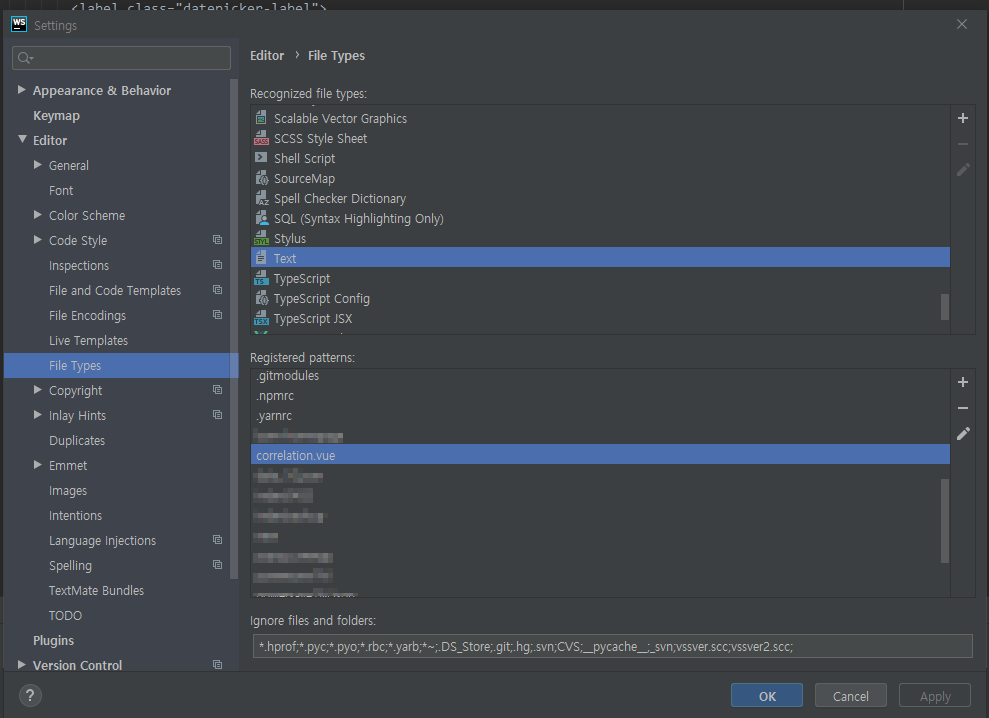Click the SourceMap file type icon
The width and height of the screenshot is (989, 718).
[x=261, y=178]
